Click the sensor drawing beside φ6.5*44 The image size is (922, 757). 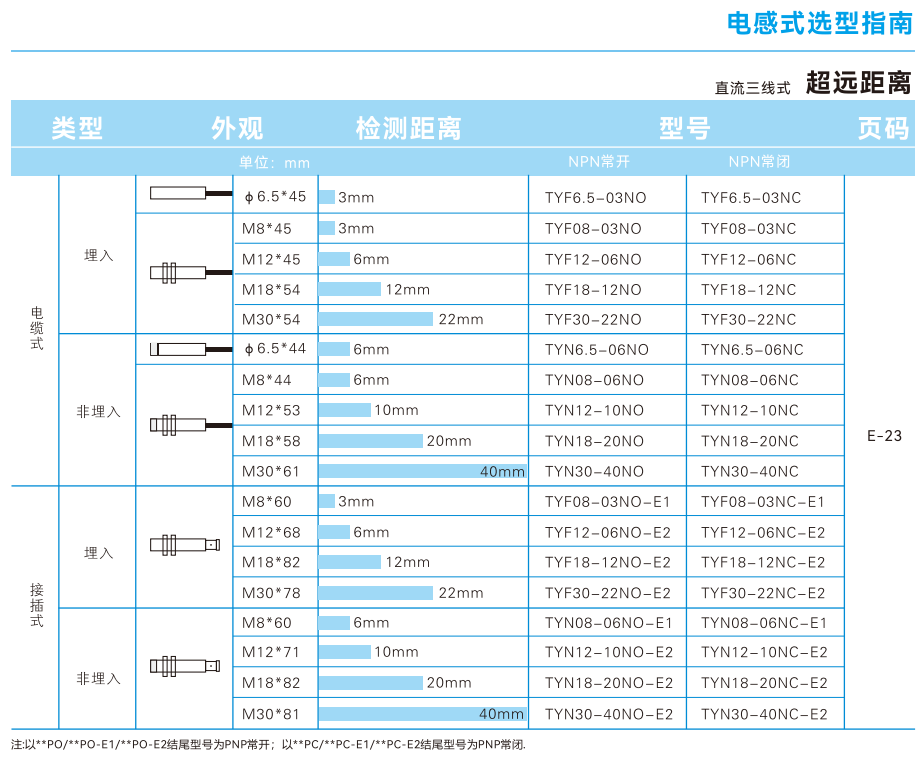(x=180, y=349)
